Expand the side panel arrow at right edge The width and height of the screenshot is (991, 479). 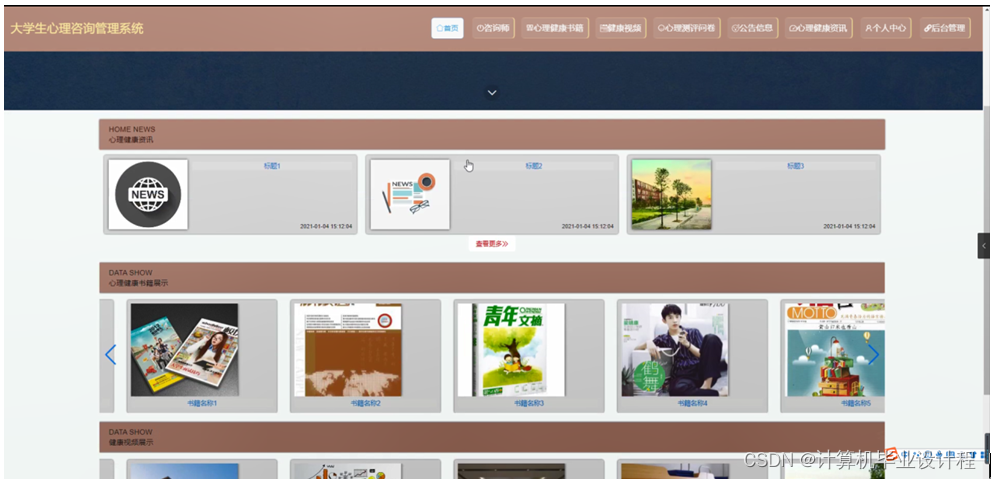[983, 246]
